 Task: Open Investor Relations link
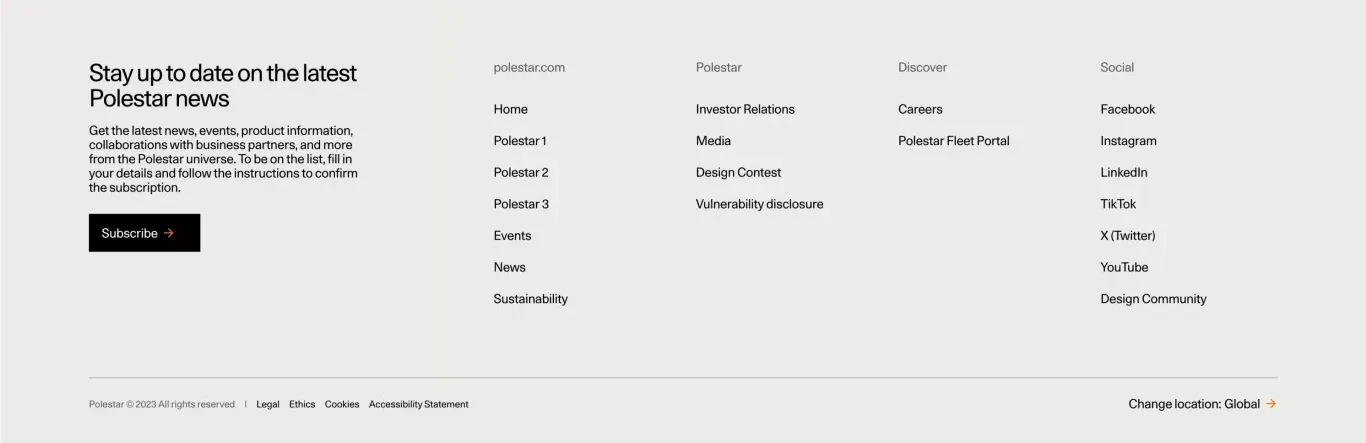tap(745, 109)
